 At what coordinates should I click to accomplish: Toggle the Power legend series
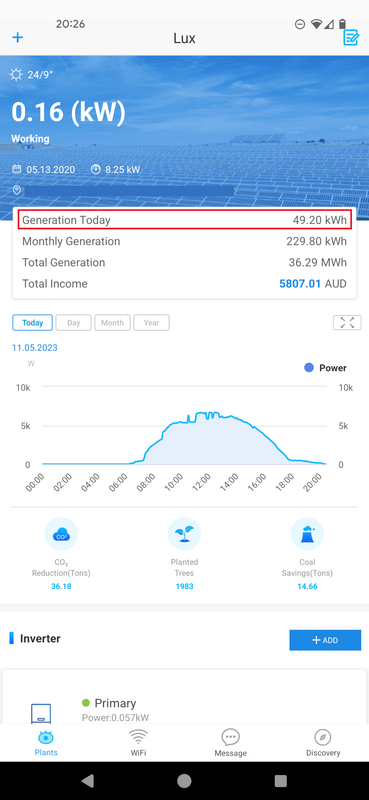(x=325, y=368)
